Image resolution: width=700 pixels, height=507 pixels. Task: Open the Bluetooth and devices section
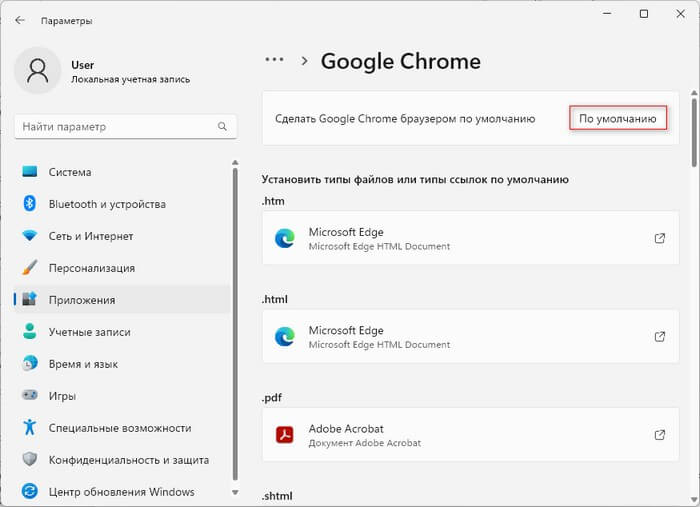pos(107,204)
